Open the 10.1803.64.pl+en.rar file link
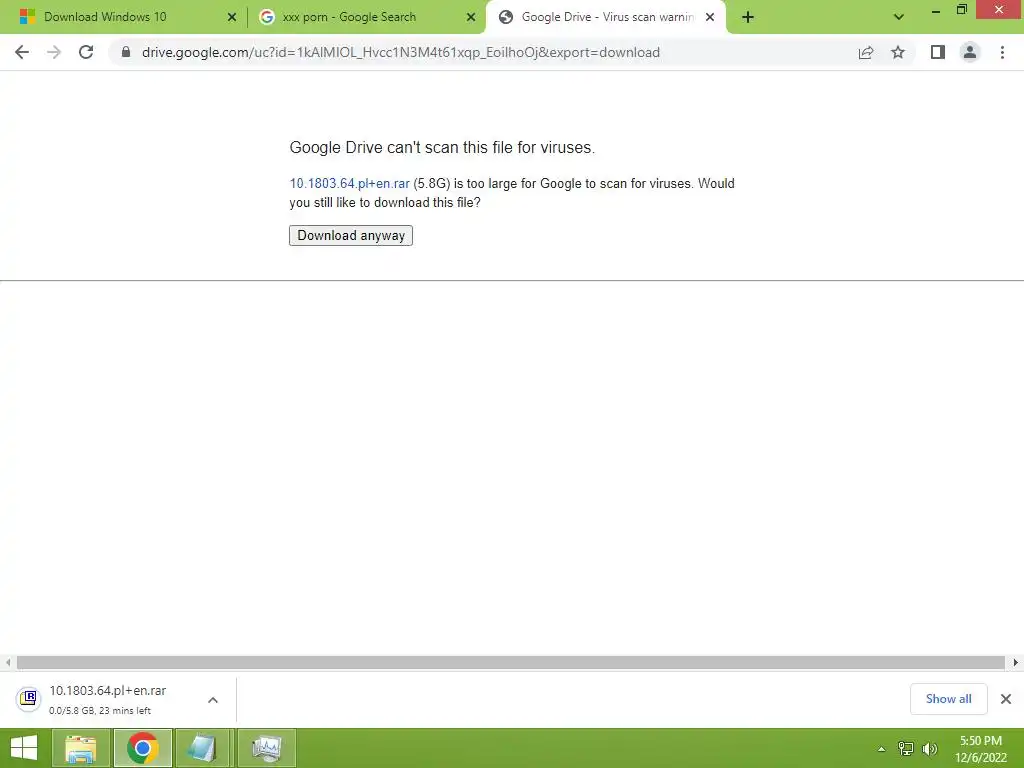This screenshot has width=1024, height=768. pyautogui.click(x=349, y=184)
